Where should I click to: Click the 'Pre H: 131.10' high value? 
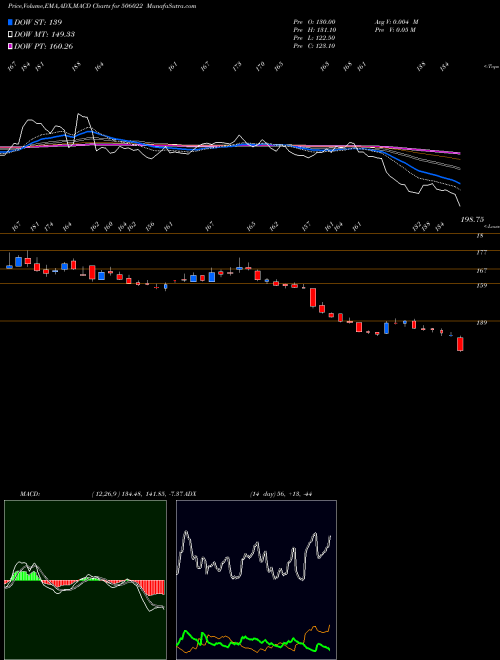click(314, 30)
